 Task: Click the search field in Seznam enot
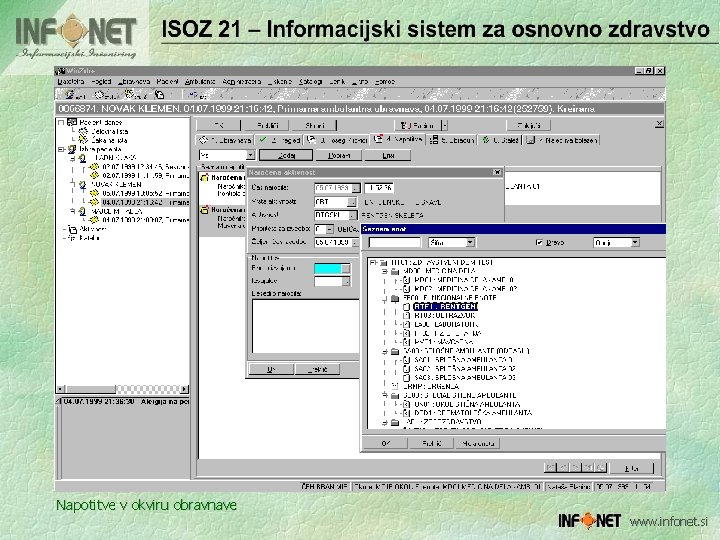coord(394,242)
